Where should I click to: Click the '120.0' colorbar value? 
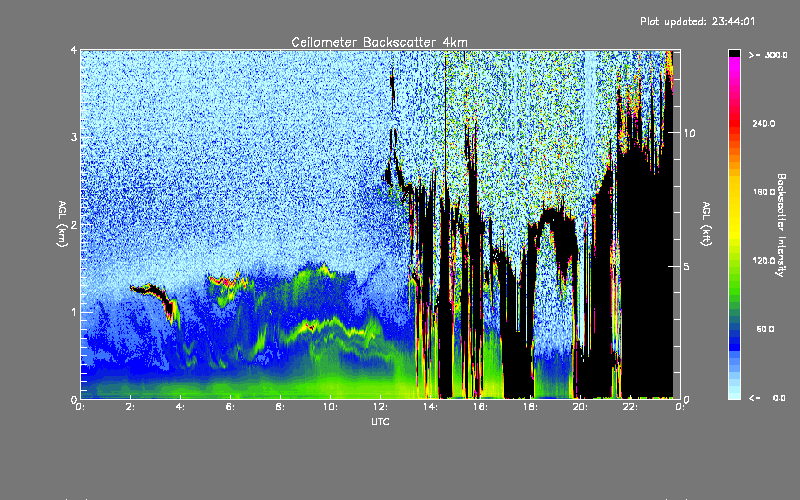click(x=764, y=261)
